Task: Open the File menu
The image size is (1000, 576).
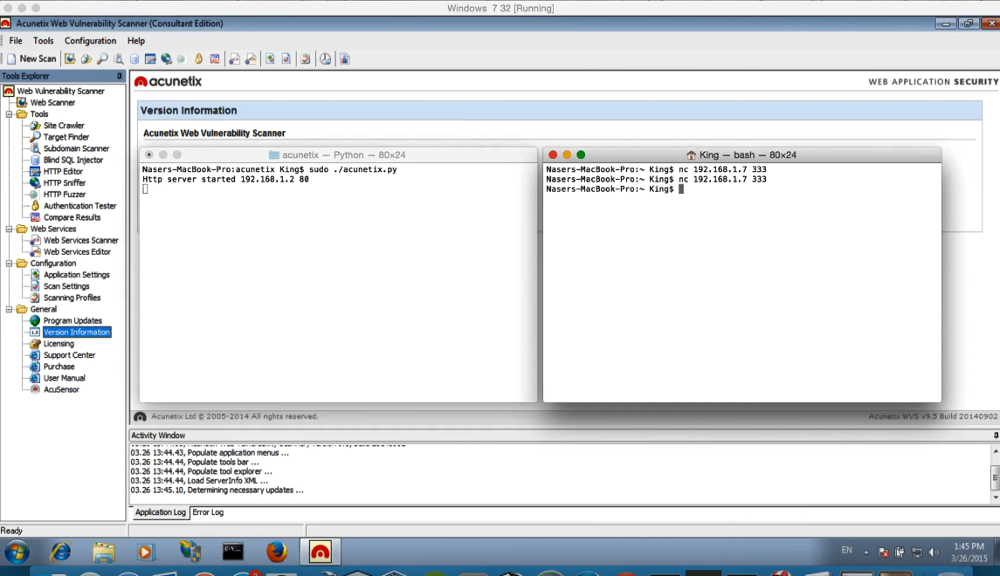Action: [15, 40]
